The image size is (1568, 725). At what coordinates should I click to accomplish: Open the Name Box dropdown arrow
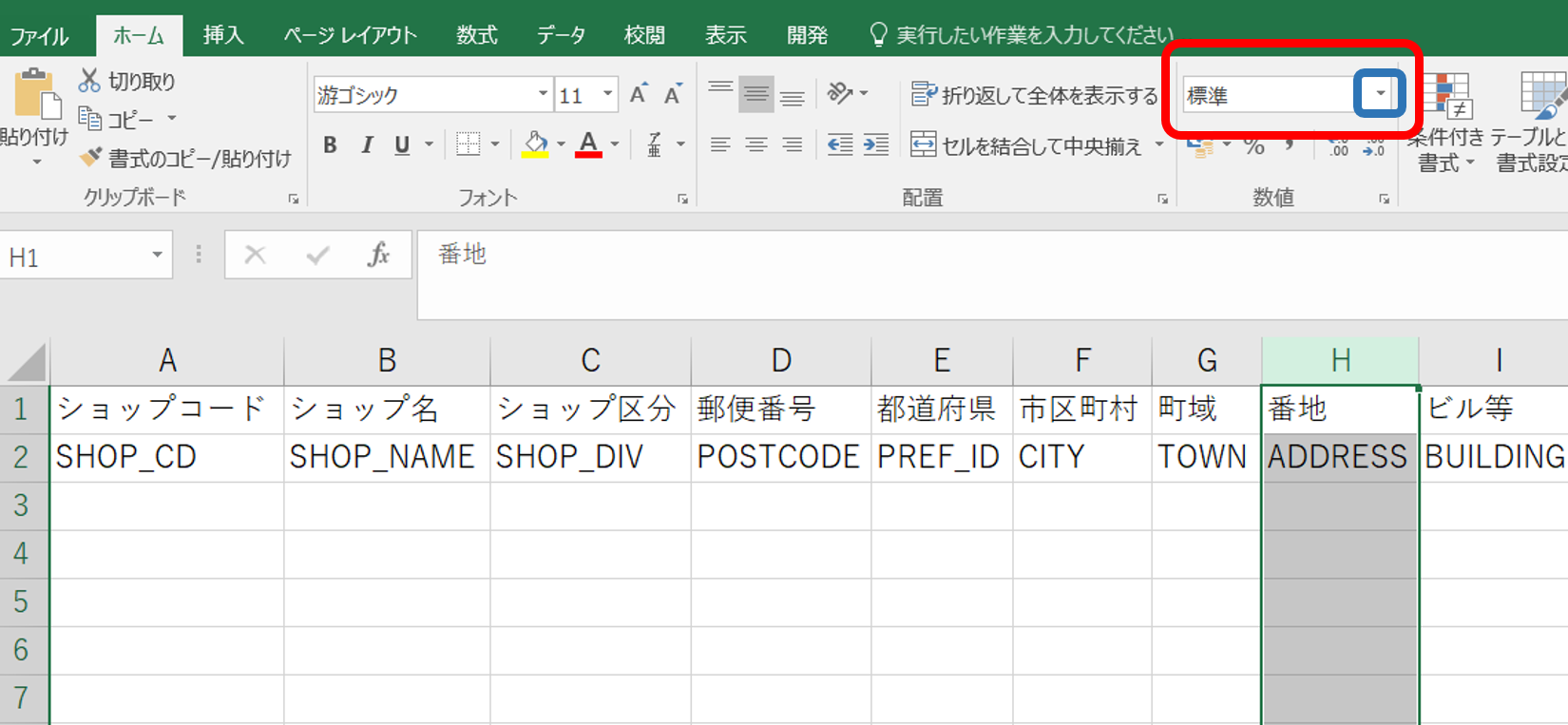click(x=157, y=255)
